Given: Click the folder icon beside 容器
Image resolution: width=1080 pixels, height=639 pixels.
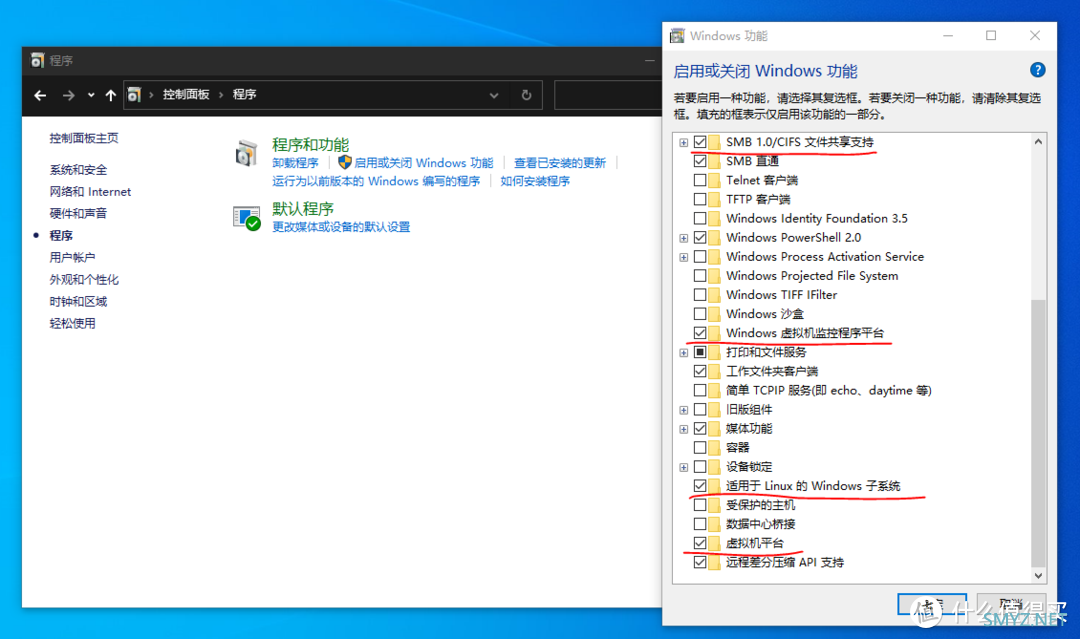Looking at the screenshot, I should tap(714, 448).
